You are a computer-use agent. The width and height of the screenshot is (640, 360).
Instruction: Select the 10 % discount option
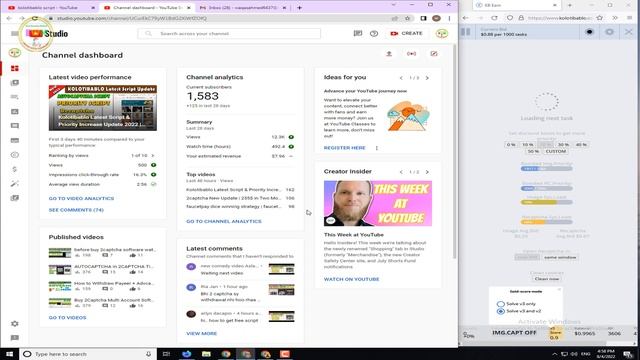pyautogui.click(x=528, y=144)
